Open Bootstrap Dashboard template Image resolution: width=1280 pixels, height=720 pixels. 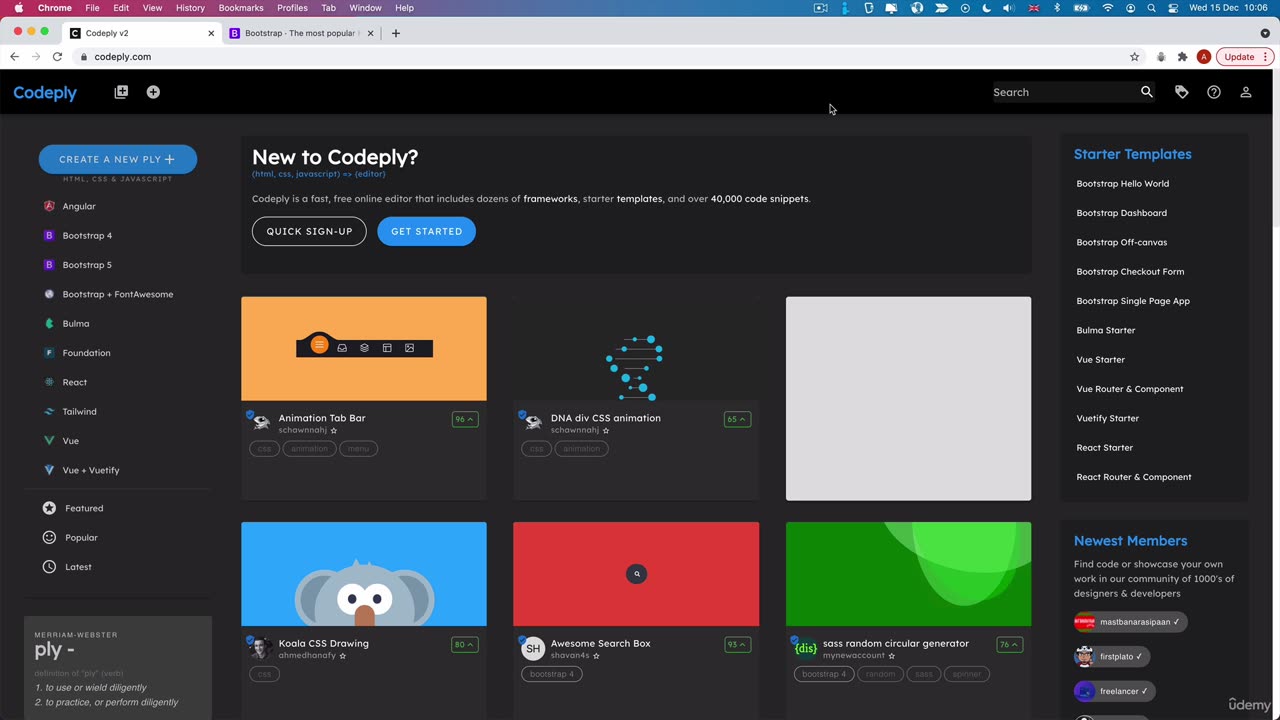(x=1121, y=213)
